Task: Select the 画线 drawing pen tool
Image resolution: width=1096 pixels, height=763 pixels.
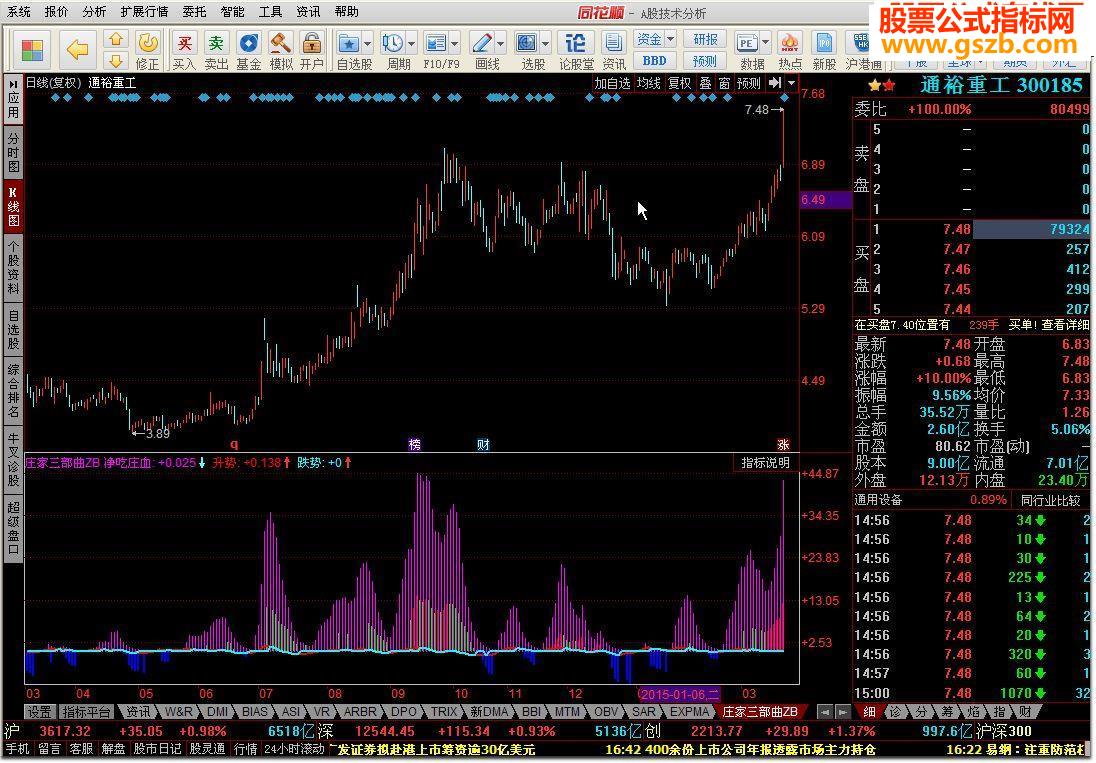Action: 482,43
